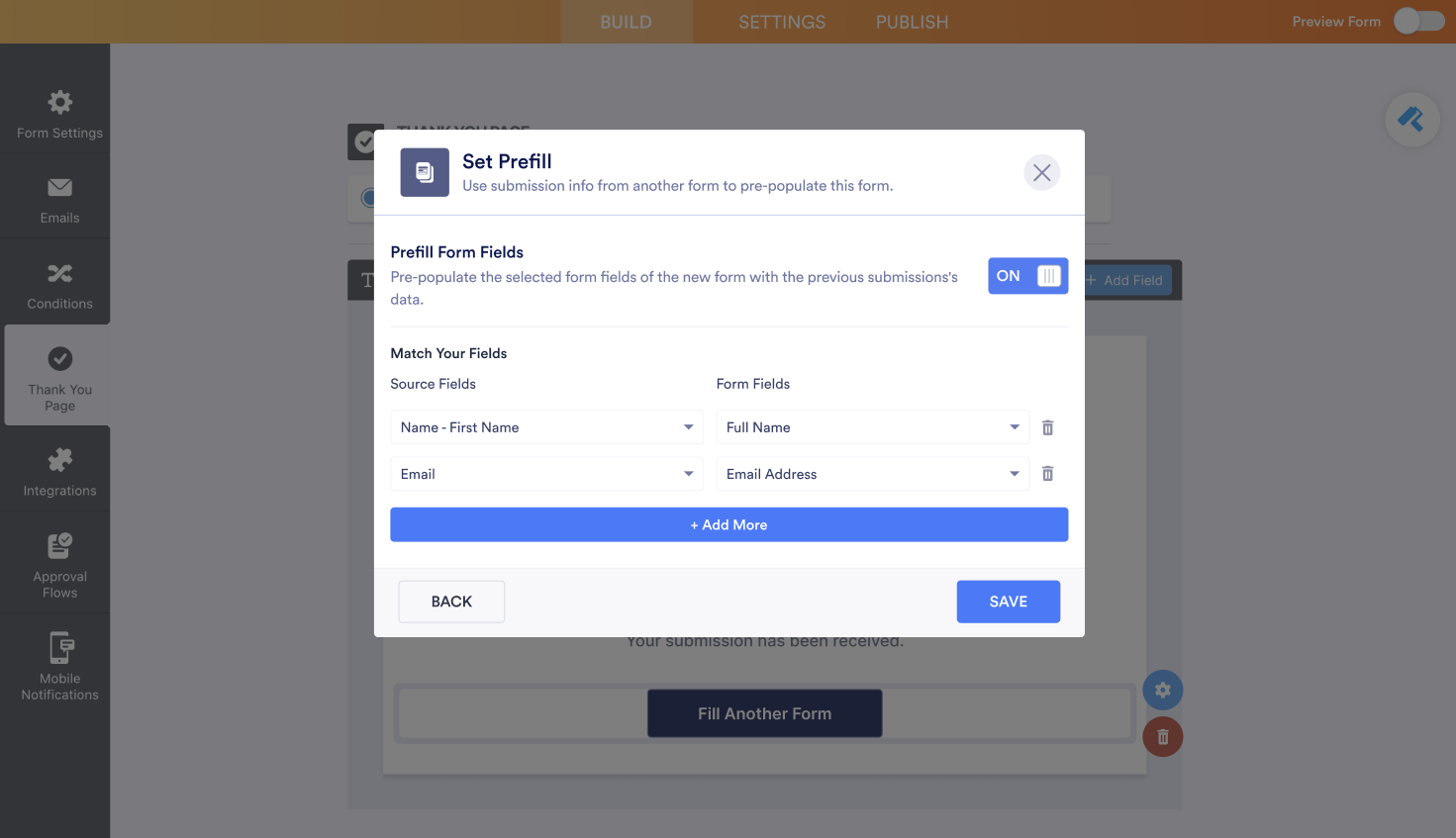The image size is (1456, 838).
Task: Toggle the Preview Form switch
Action: coord(1418,21)
